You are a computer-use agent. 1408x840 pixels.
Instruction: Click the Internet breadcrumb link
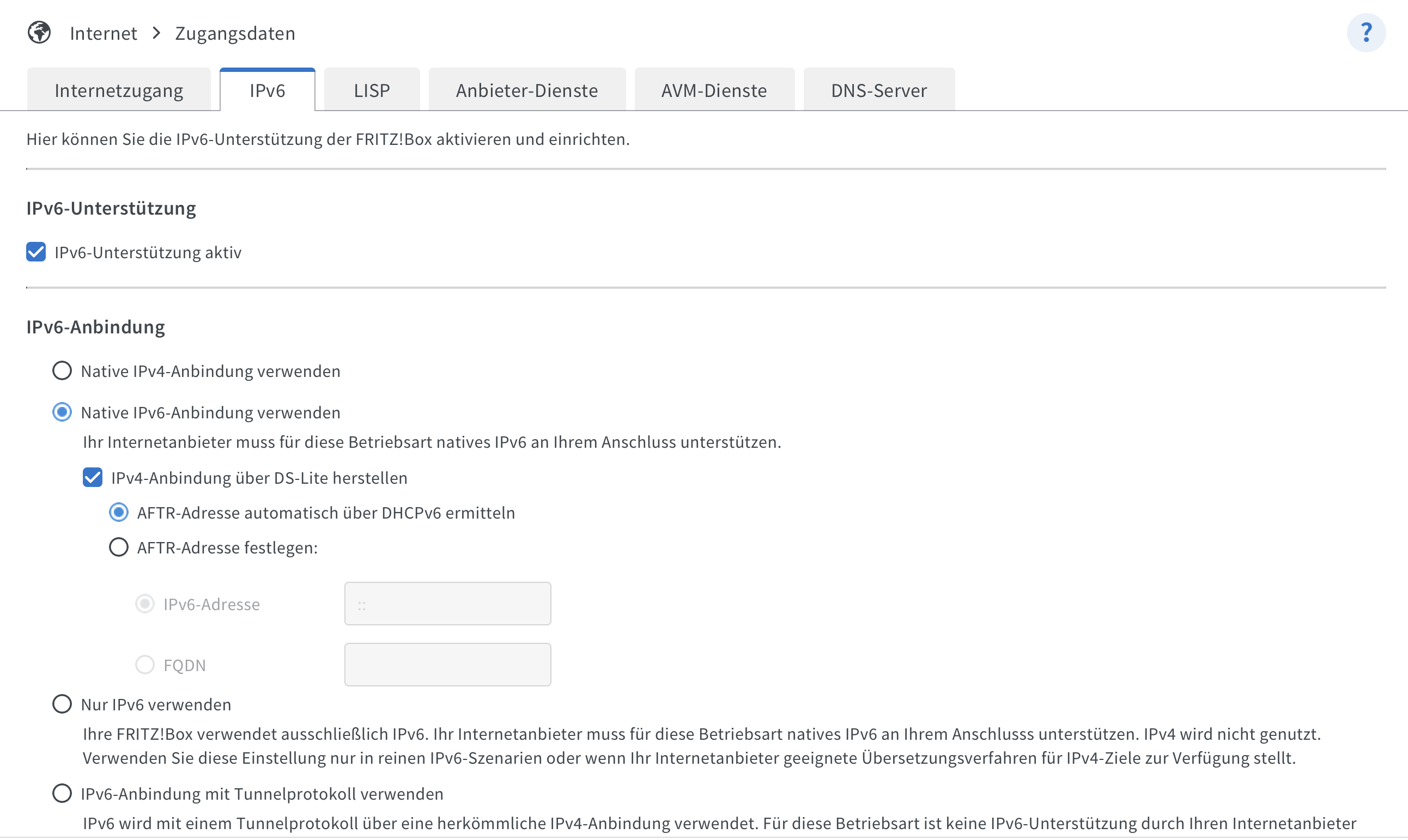coord(103,33)
